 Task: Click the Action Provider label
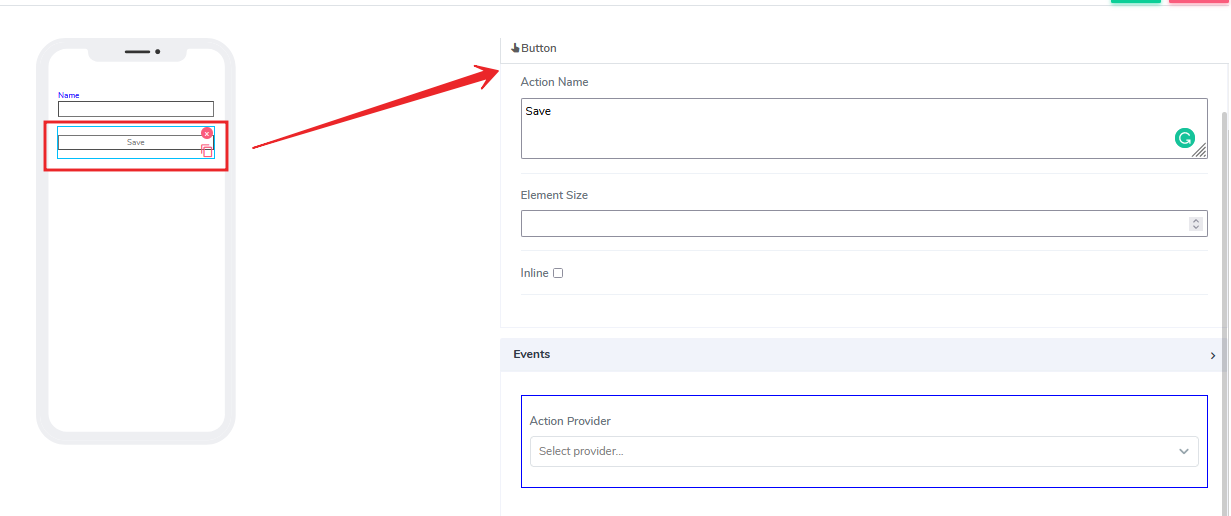tap(570, 421)
